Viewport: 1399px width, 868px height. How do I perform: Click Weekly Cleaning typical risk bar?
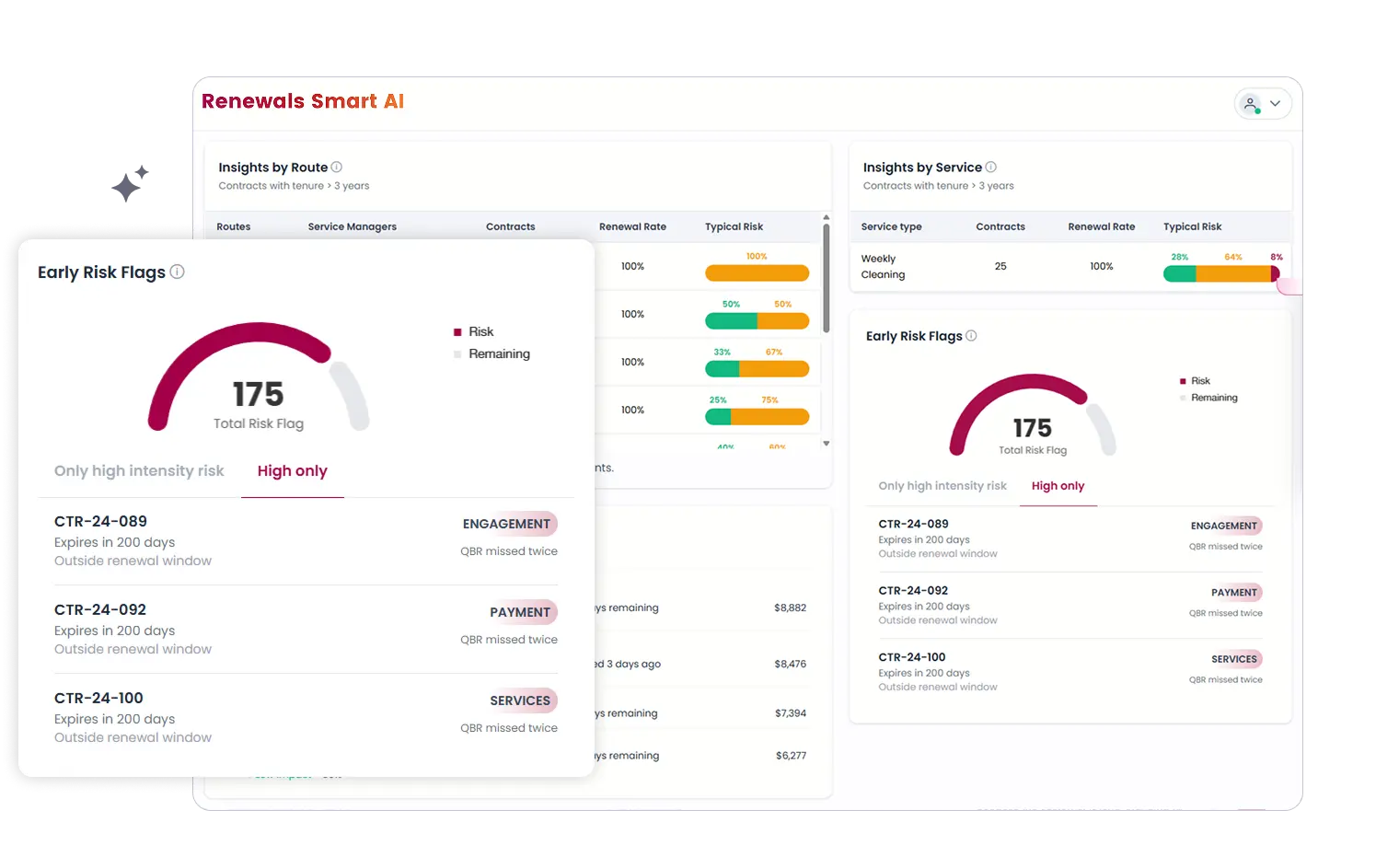[x=1221, y=273]
